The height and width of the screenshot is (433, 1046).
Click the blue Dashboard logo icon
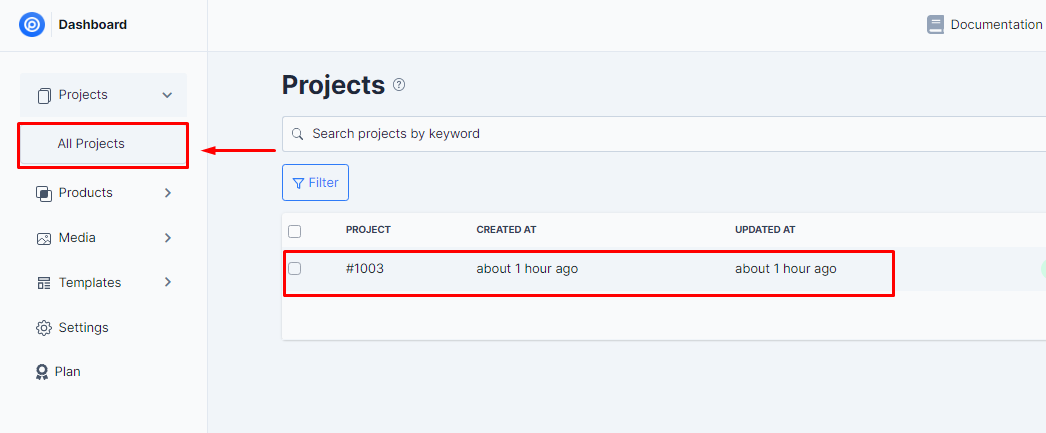[x=31, y=25]
